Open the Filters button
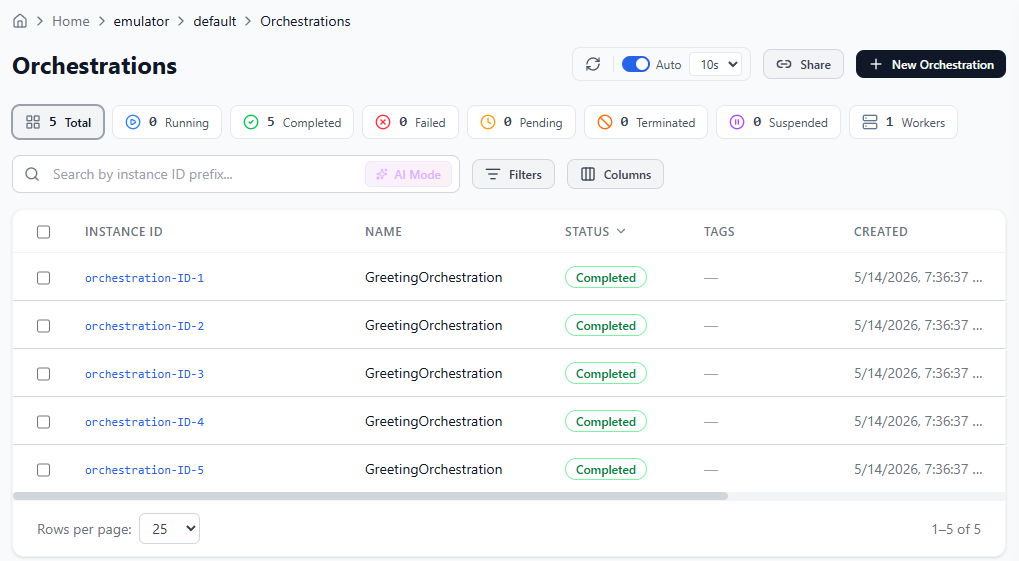The image size is (1019, 561). pyautogui.click(x=513, y=174)
